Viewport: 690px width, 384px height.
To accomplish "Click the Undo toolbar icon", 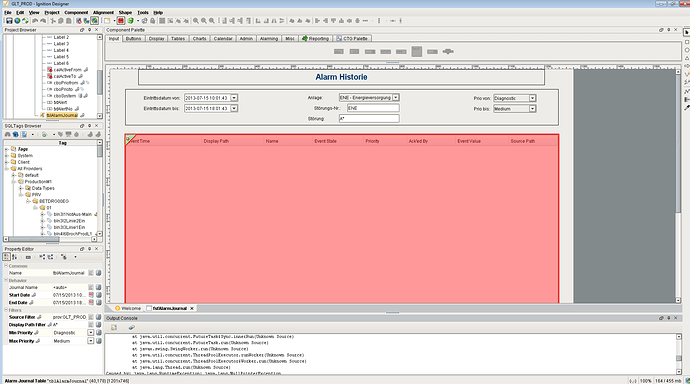I will coord(35,21).
